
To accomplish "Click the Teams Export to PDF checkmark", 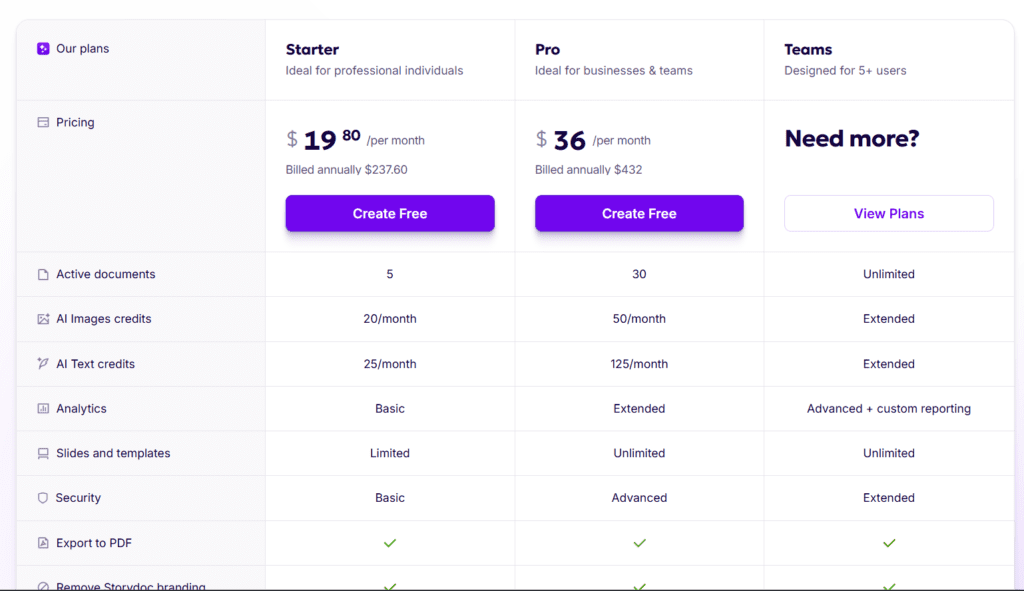I will (x=888, y=543).
